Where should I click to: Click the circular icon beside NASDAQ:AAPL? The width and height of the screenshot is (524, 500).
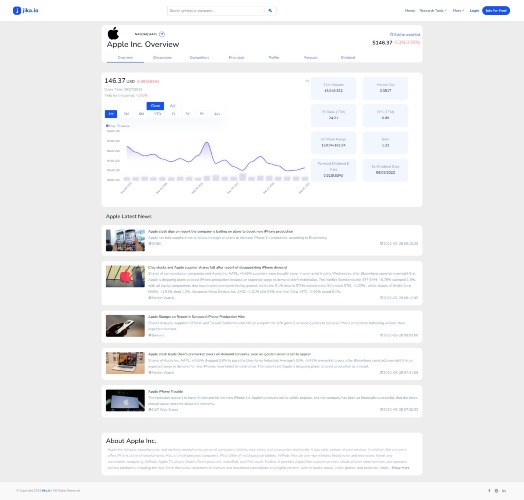coord(162,34)
